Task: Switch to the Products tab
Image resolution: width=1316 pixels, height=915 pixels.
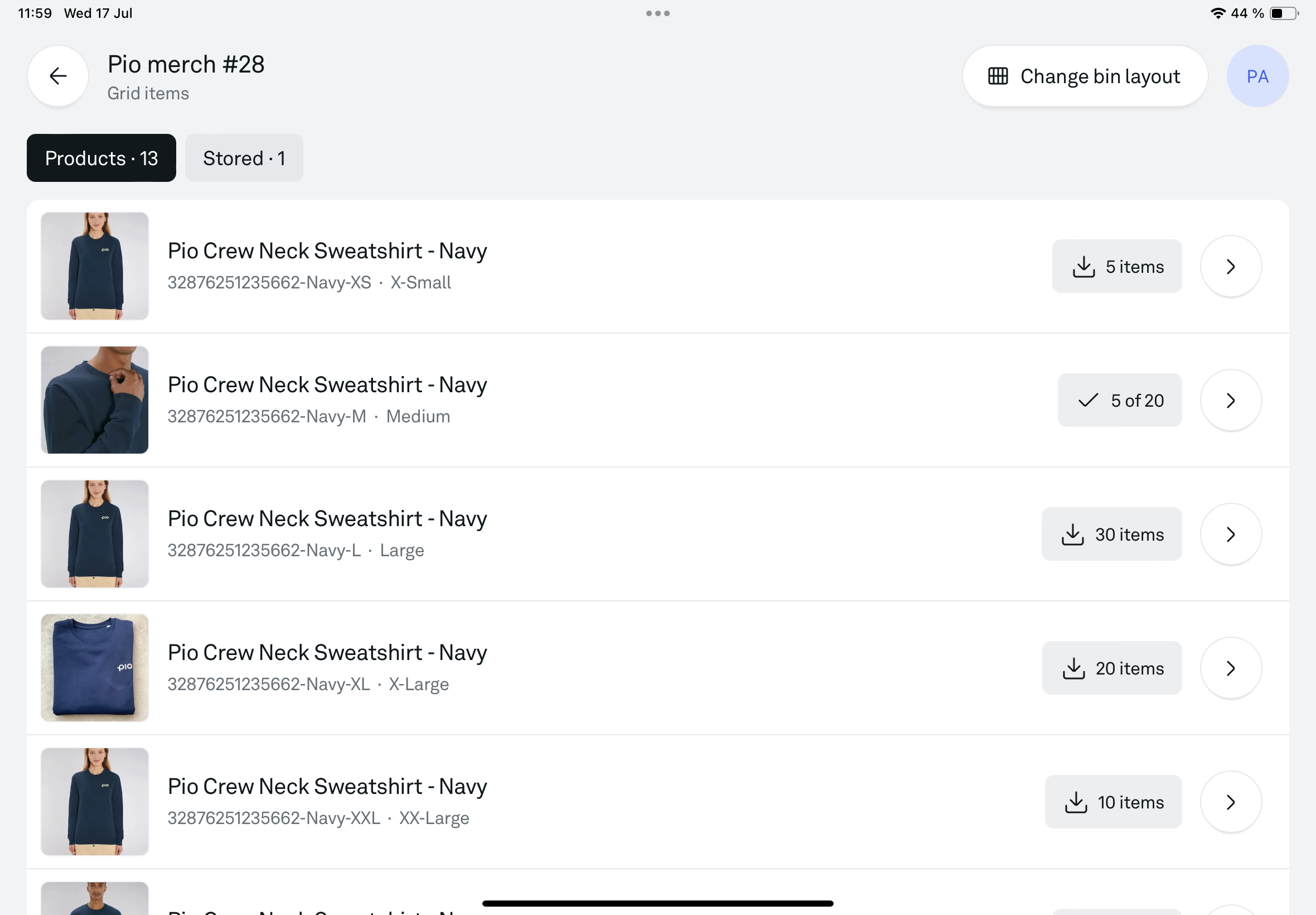Action: tap(101, 158)
